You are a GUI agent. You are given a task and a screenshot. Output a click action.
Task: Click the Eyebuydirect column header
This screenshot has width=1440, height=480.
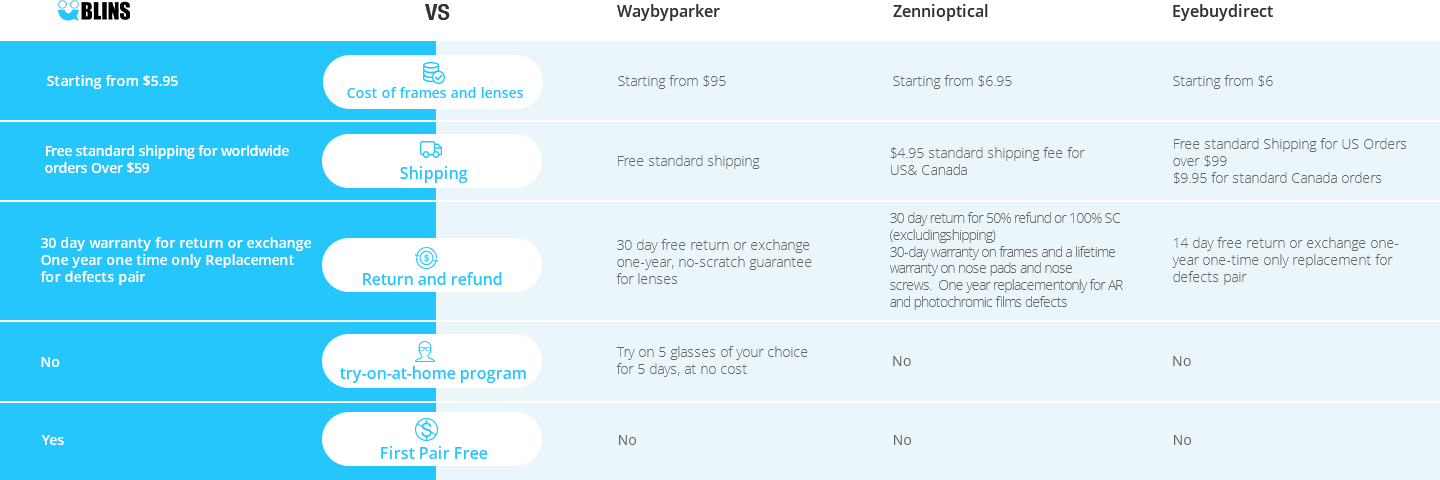[1222, 12]
